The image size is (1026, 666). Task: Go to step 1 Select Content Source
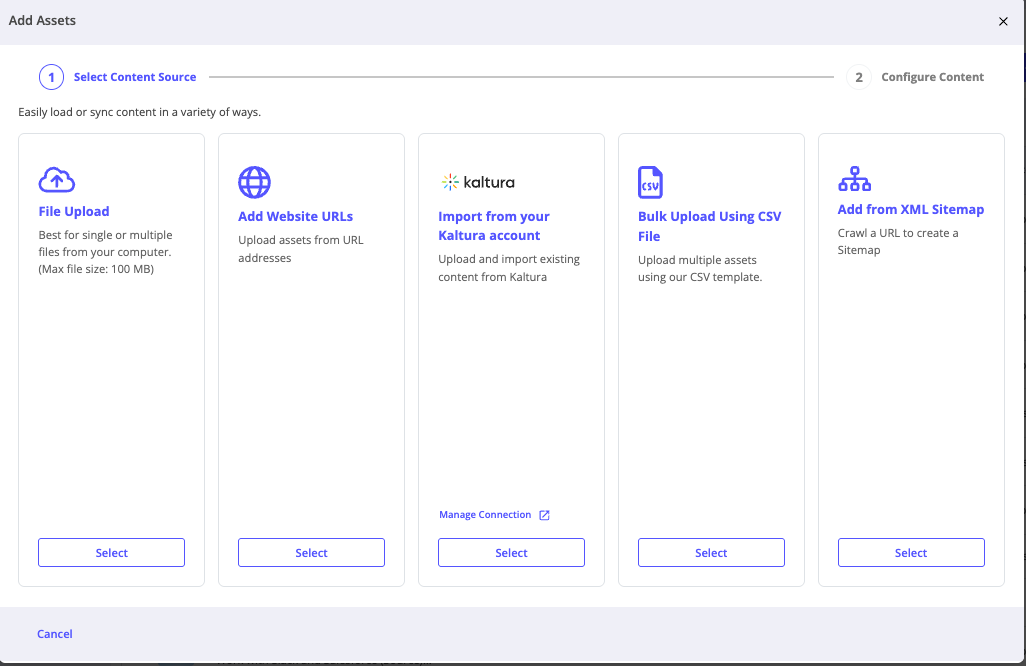pos(118,77)
